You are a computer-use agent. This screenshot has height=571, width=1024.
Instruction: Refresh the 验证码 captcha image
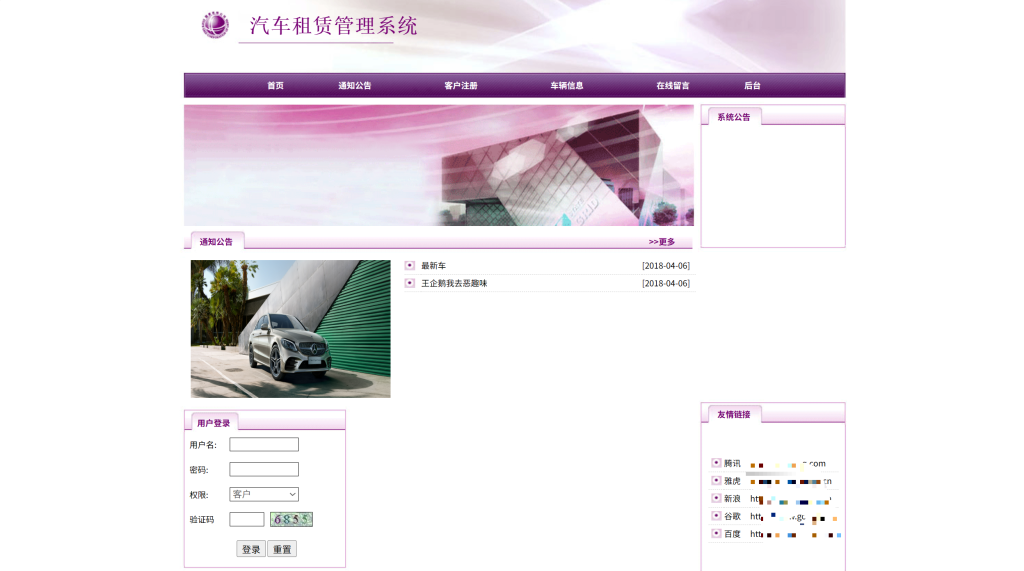(x=291, y=519)
